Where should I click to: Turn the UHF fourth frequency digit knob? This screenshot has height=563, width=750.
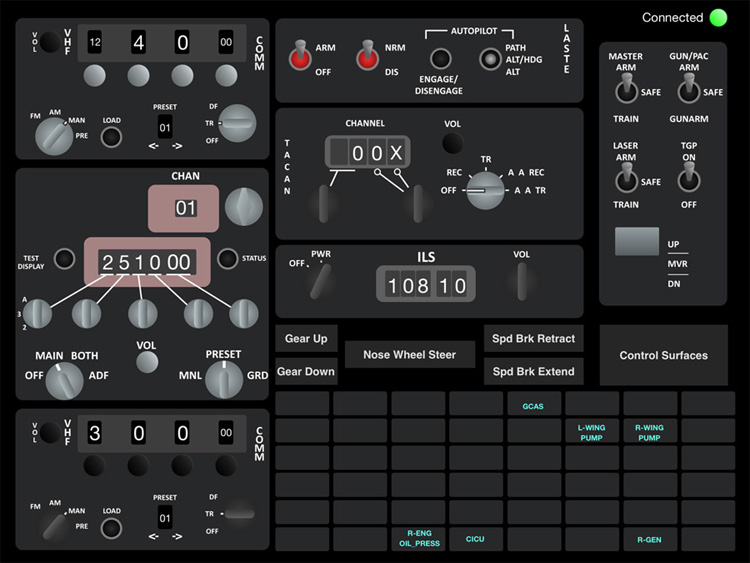click(199, 314)
